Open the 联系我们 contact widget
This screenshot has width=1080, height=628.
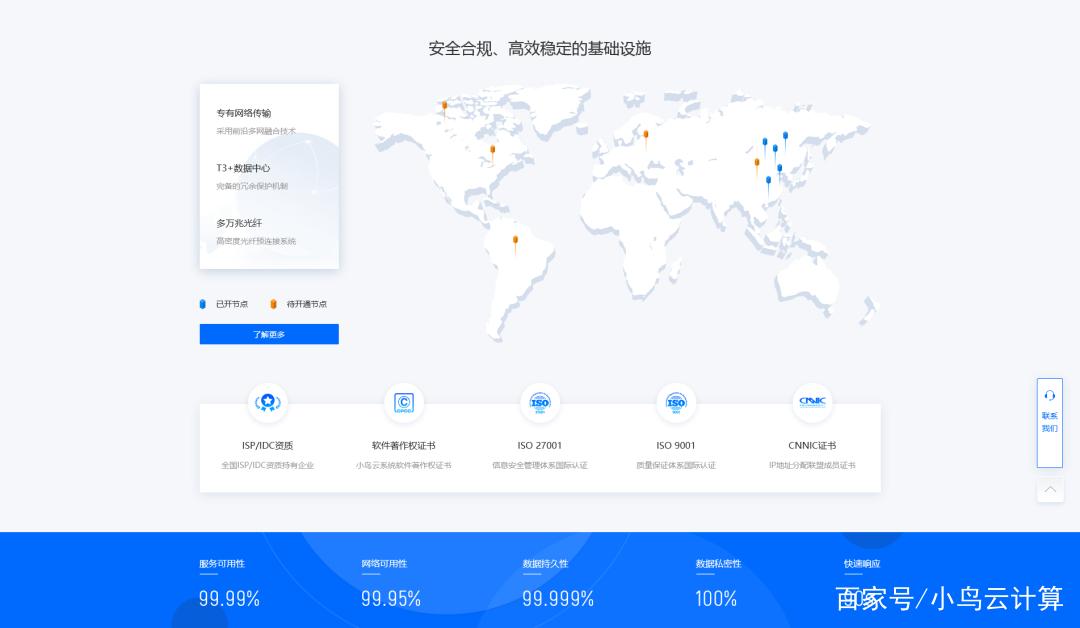(1050, 423)
